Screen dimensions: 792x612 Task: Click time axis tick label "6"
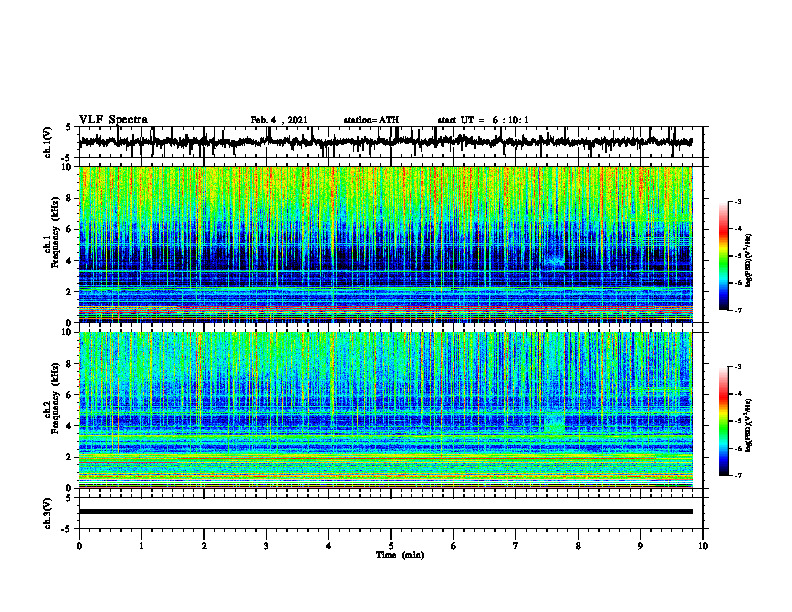(x=454, y=546)
